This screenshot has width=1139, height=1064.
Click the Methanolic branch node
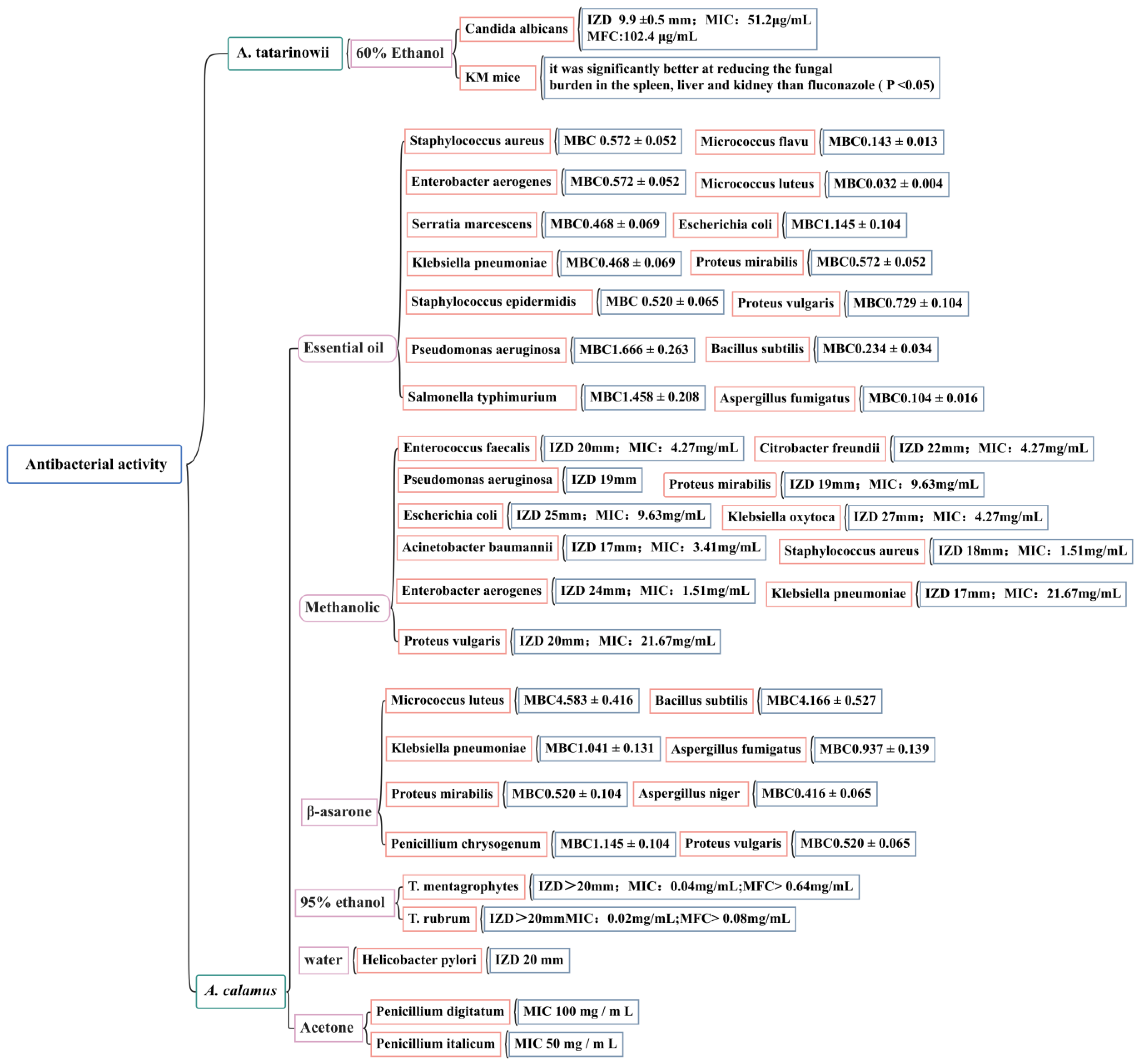tap(344, 608)
